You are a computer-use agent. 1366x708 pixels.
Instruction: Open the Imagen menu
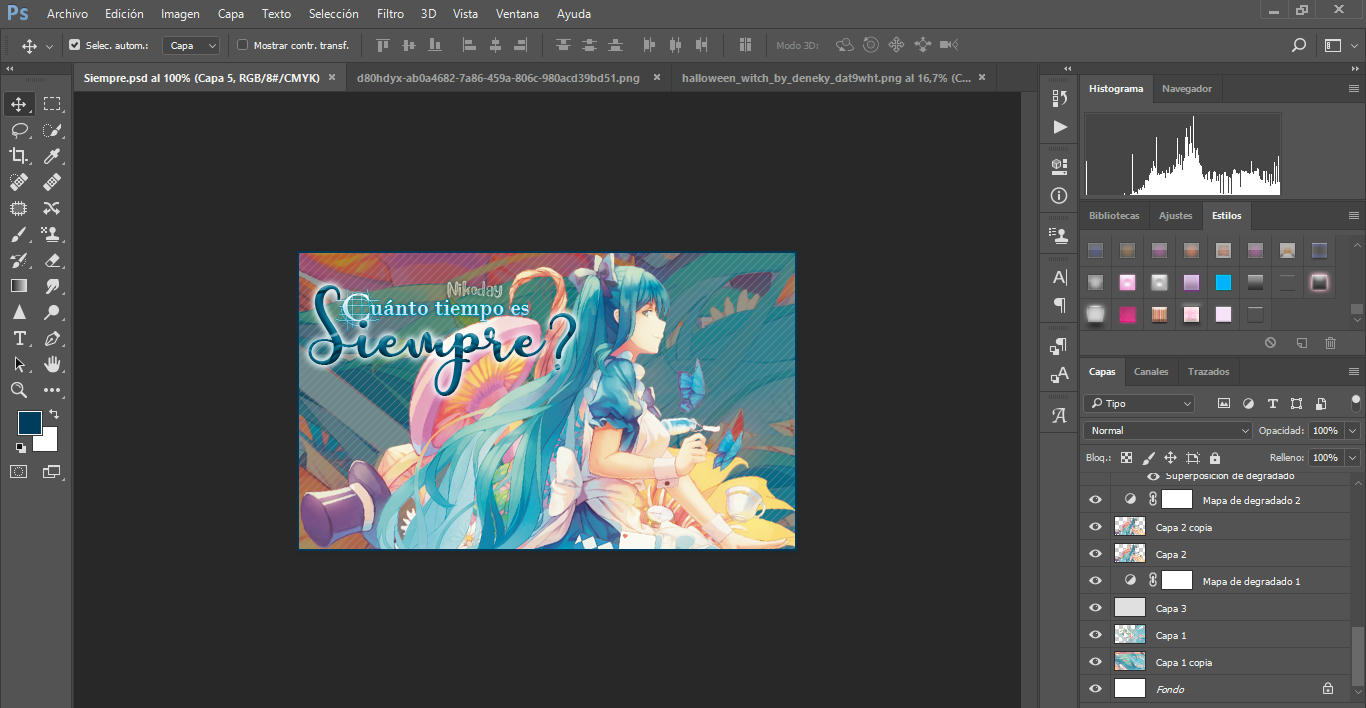point(180,14)
